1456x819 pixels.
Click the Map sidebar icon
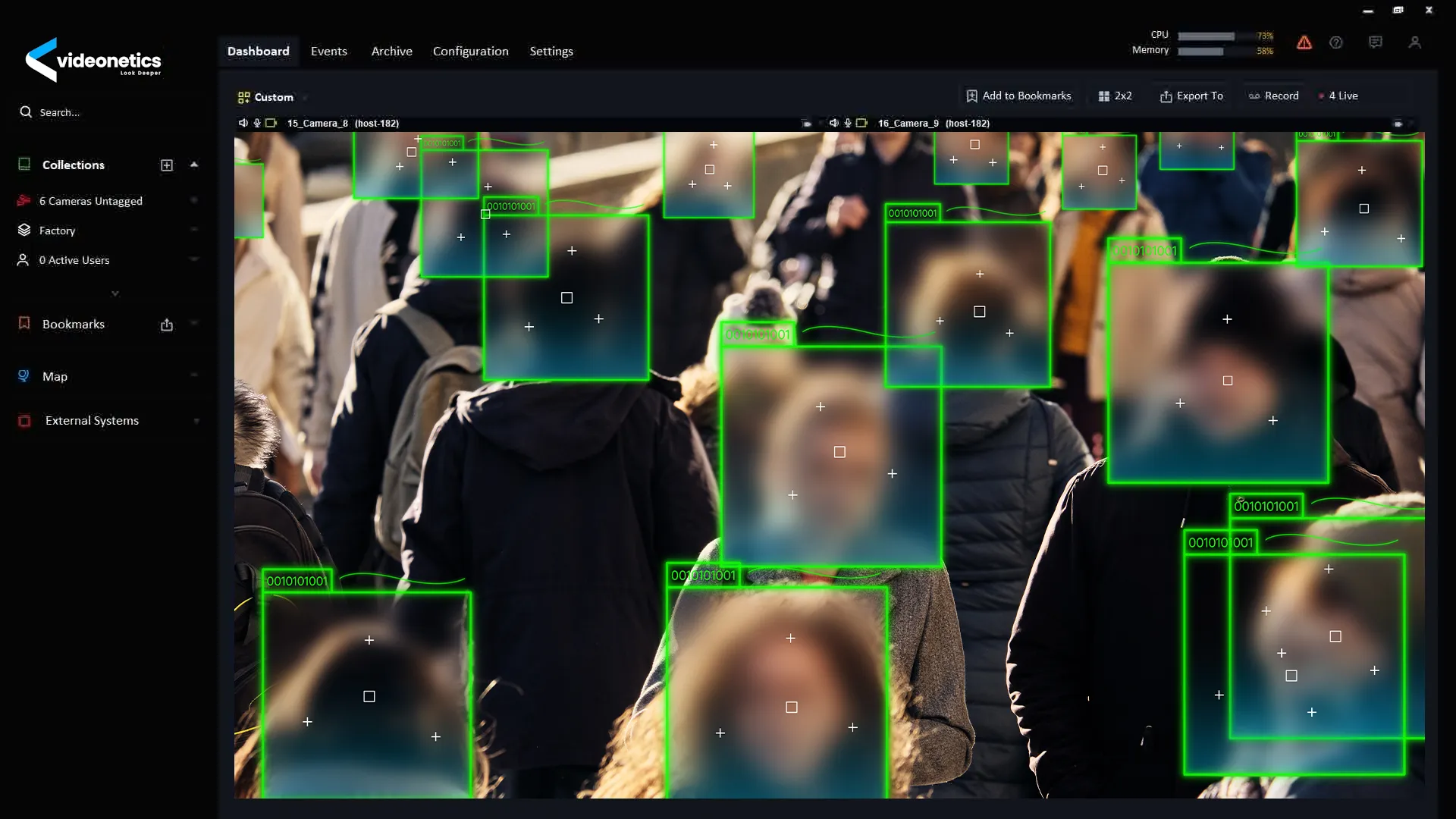[x=24, y=376]
